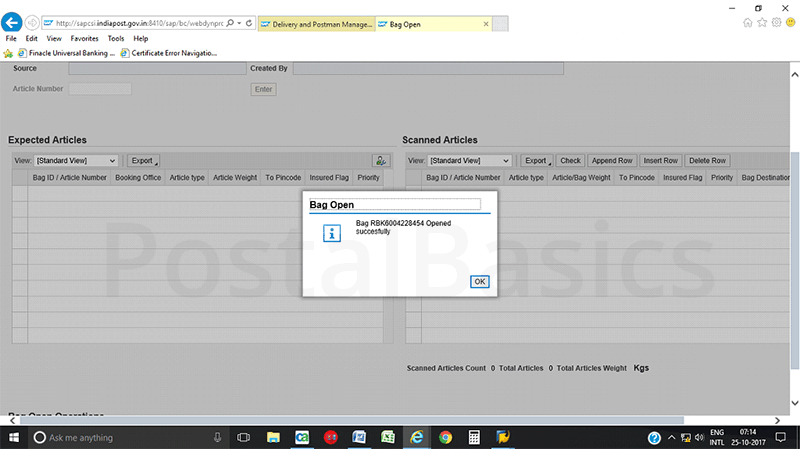Open the Task View icon
Viewport: 800px width, 449px height.
pyautogui.click(x=243, y=437)
